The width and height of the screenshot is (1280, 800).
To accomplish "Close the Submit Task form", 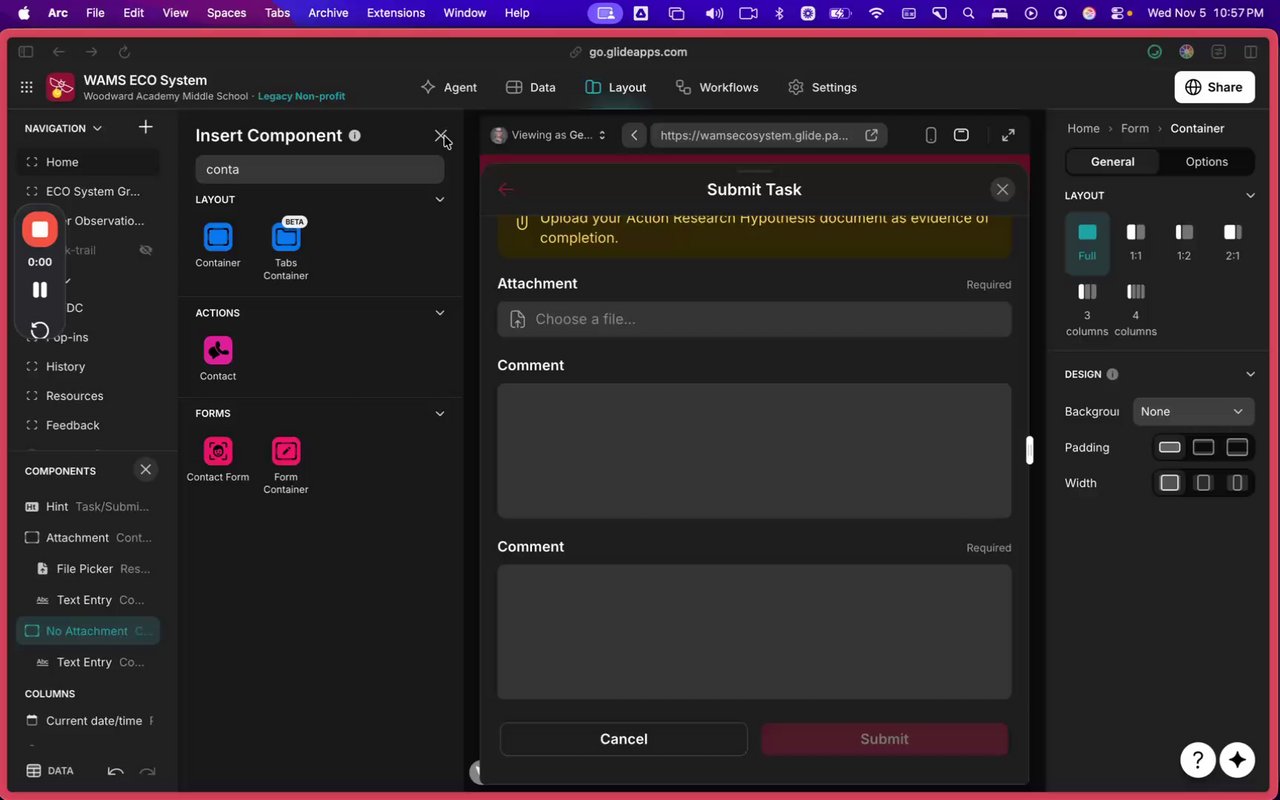I will pos(1002,189).
